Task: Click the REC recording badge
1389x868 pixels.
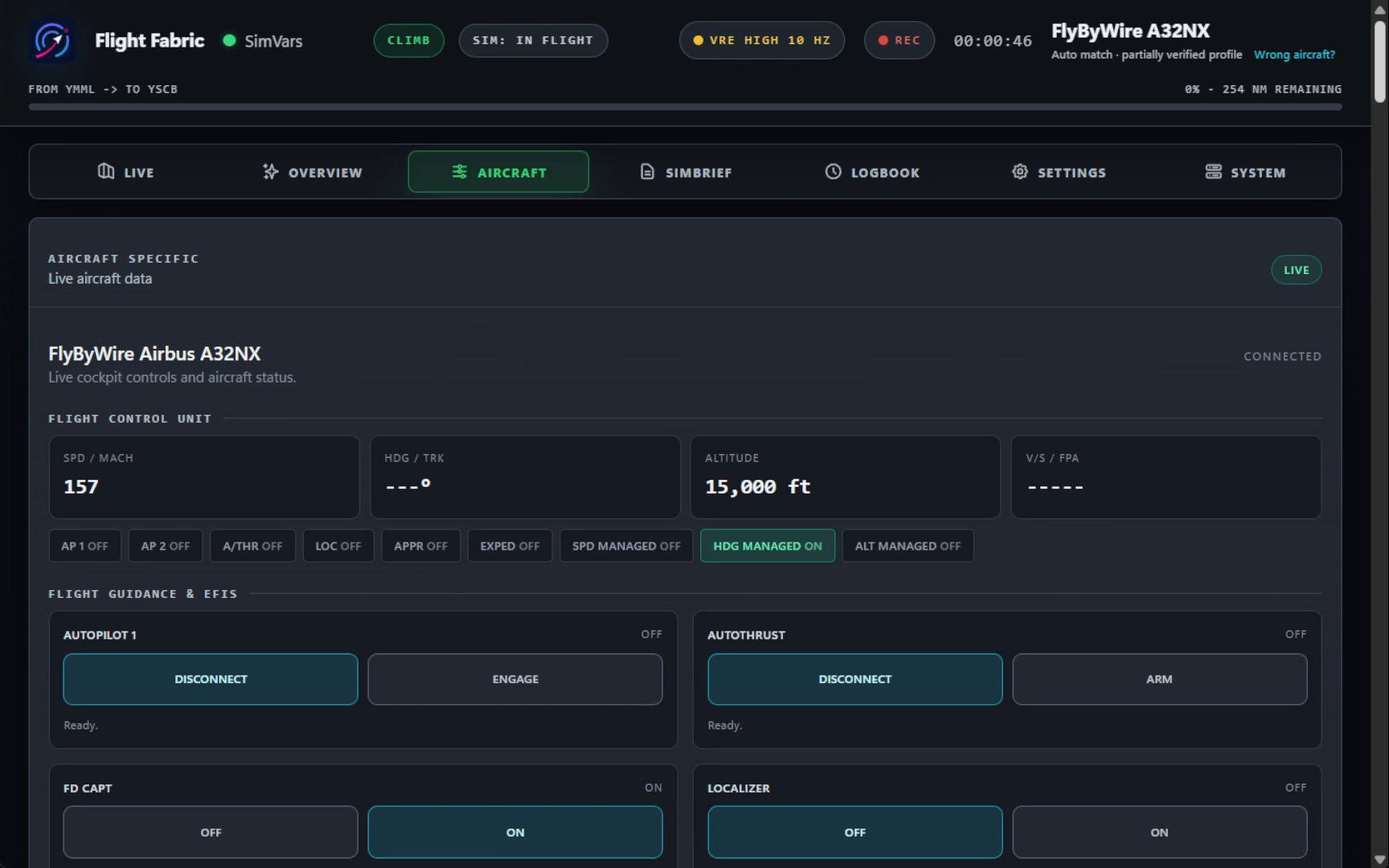Action: click(899, 40)
